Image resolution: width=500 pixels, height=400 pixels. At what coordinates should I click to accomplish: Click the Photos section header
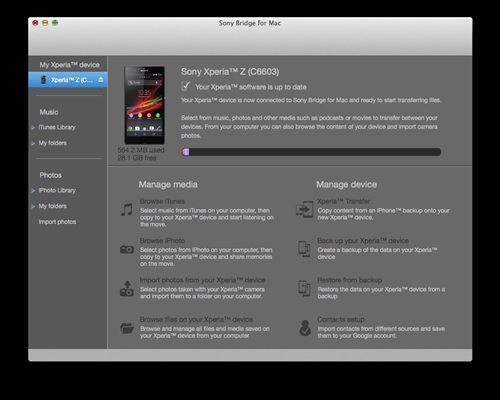click(x=51, y=175)
